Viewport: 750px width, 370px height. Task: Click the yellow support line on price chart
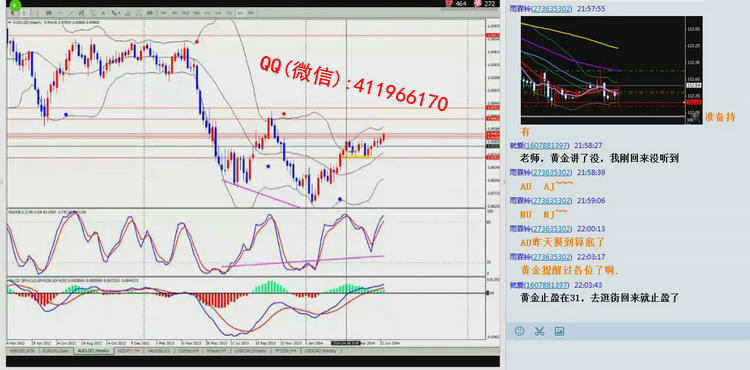[357, 156]
